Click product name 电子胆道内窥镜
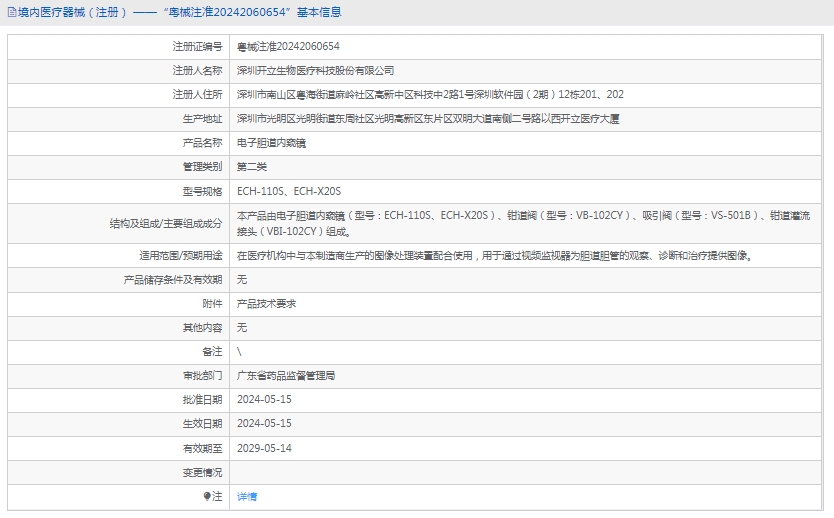The height and width of the screenshot is (518, 834). (271, 143)
